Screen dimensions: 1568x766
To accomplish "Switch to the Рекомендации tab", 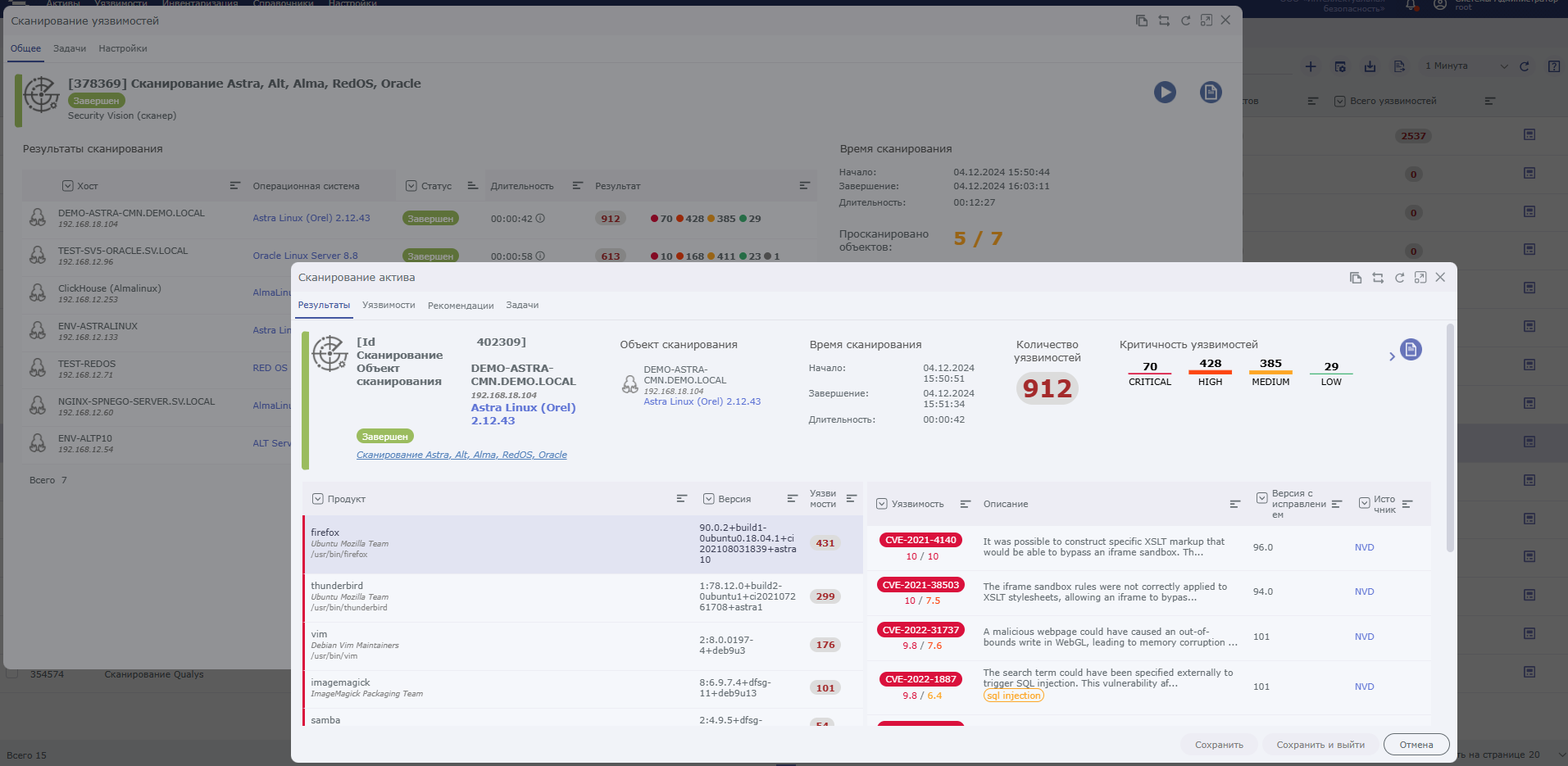I will [461, 306].
